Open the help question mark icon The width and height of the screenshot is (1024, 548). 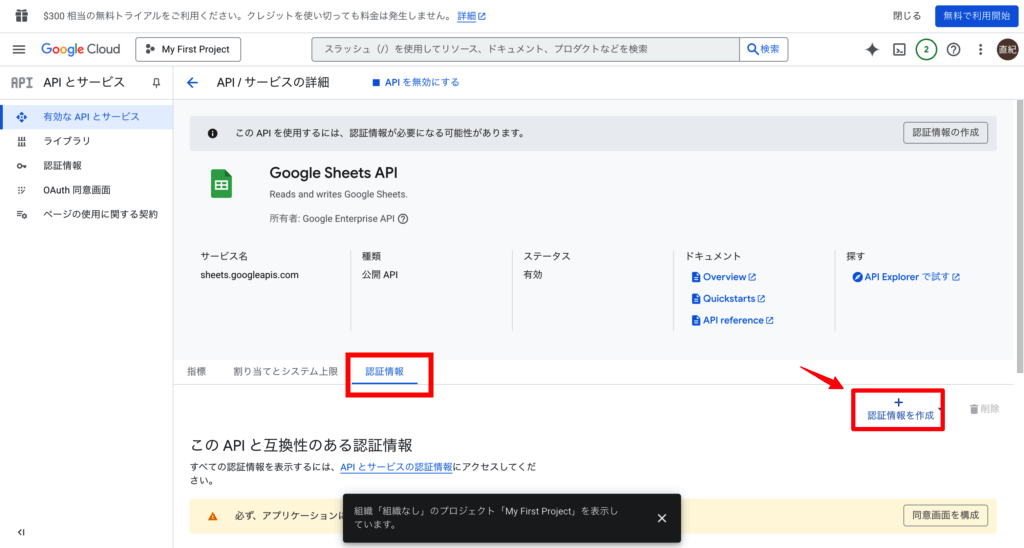[x=953, y=49]
